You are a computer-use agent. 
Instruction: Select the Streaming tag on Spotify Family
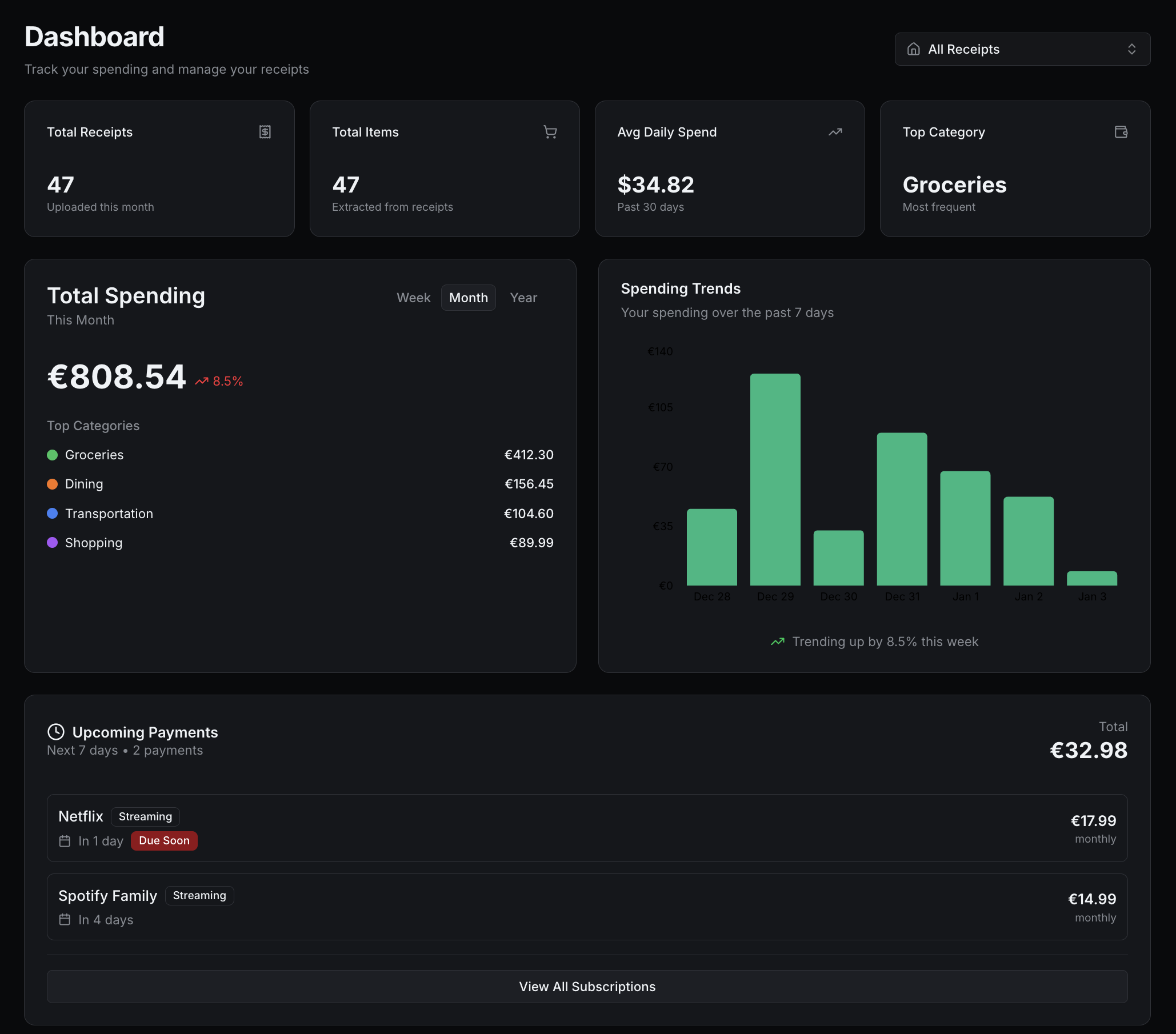(199, 895)
